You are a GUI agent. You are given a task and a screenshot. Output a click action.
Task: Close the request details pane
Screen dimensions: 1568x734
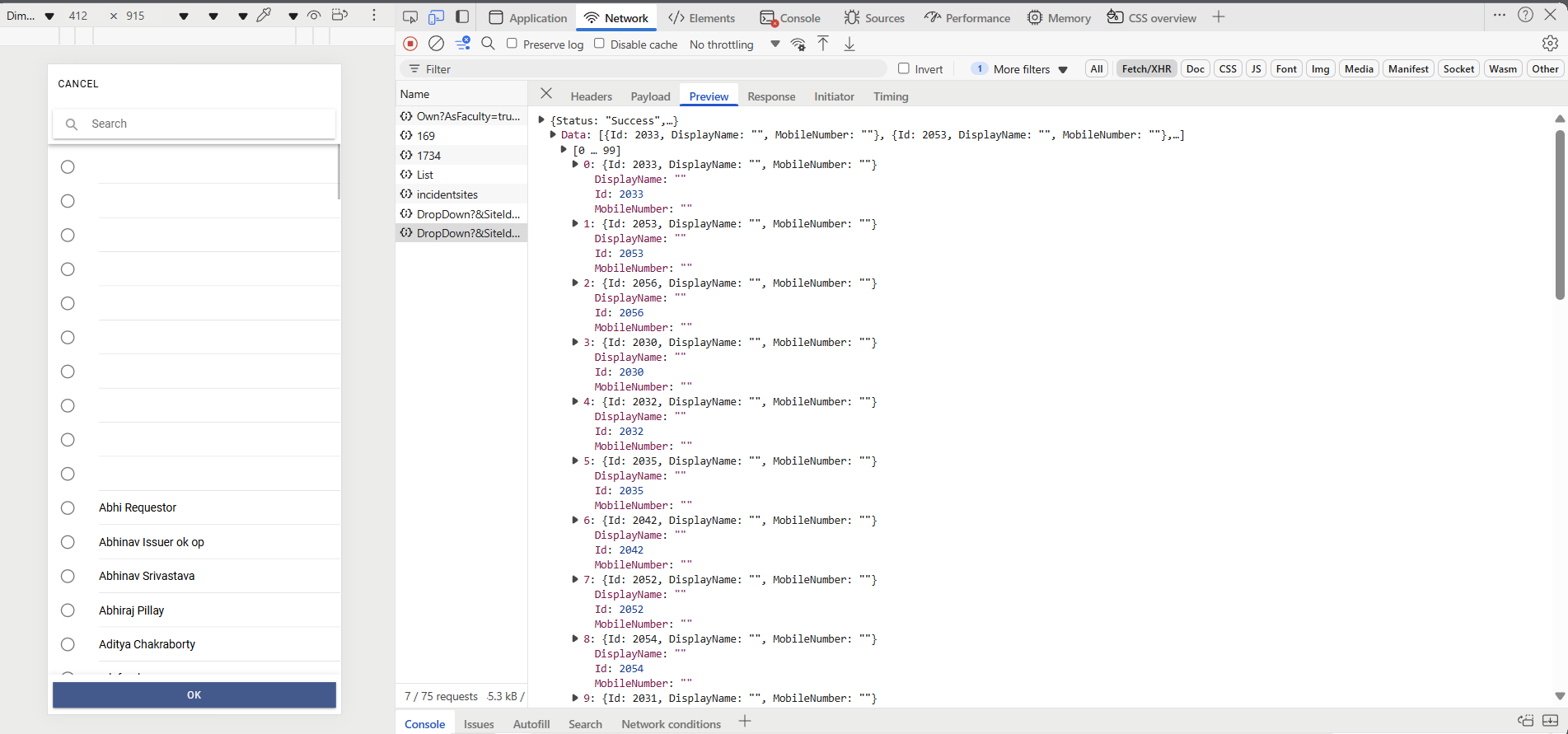pos(546,94)
